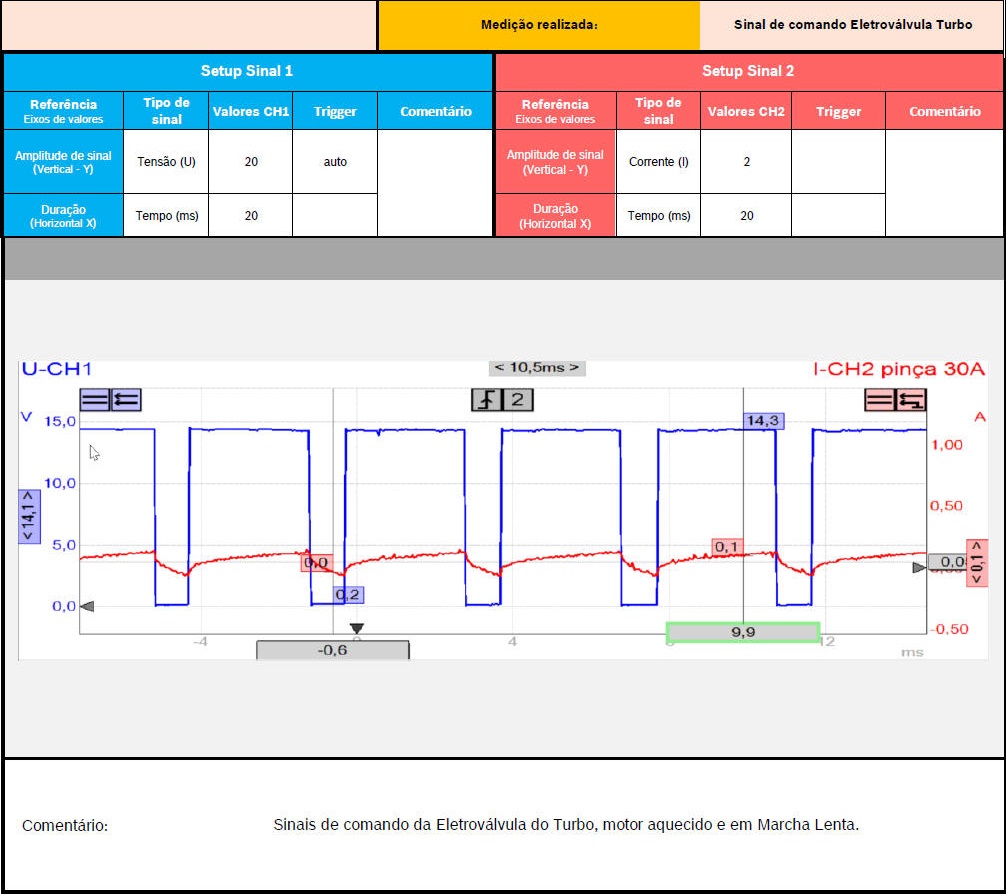Click the CH2 zero-level arrow on right
Image resolution: width=1006 pixels, height=895 pixels.
[x=919, y=567]
